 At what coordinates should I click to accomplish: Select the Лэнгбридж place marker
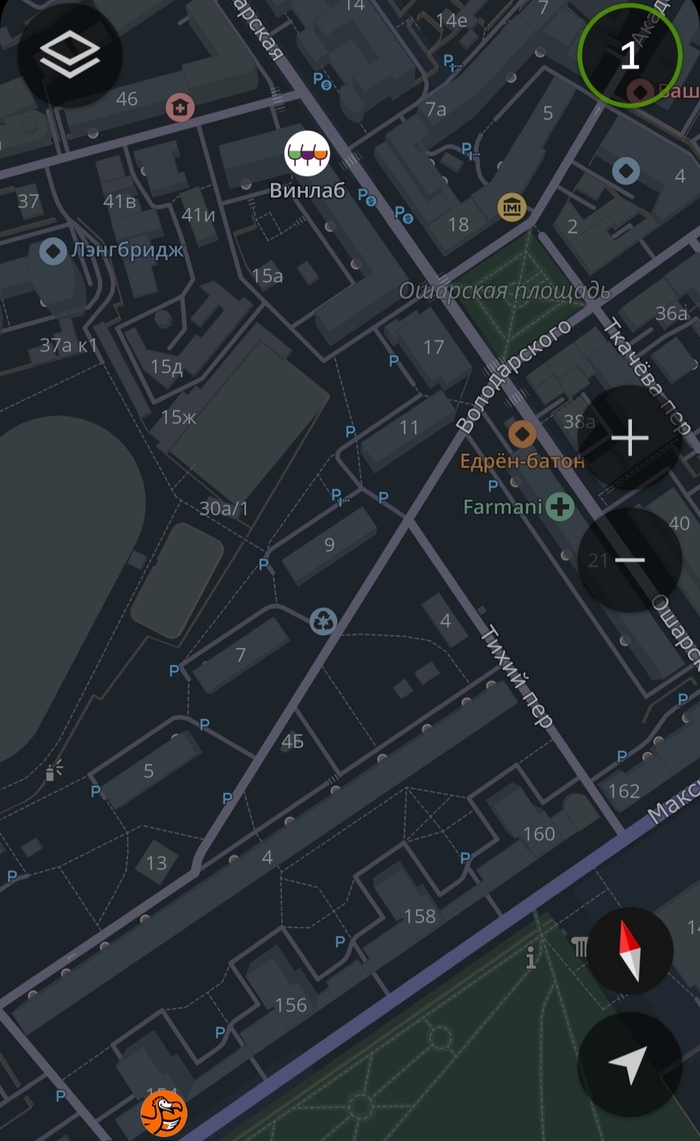tap(52, 251)
